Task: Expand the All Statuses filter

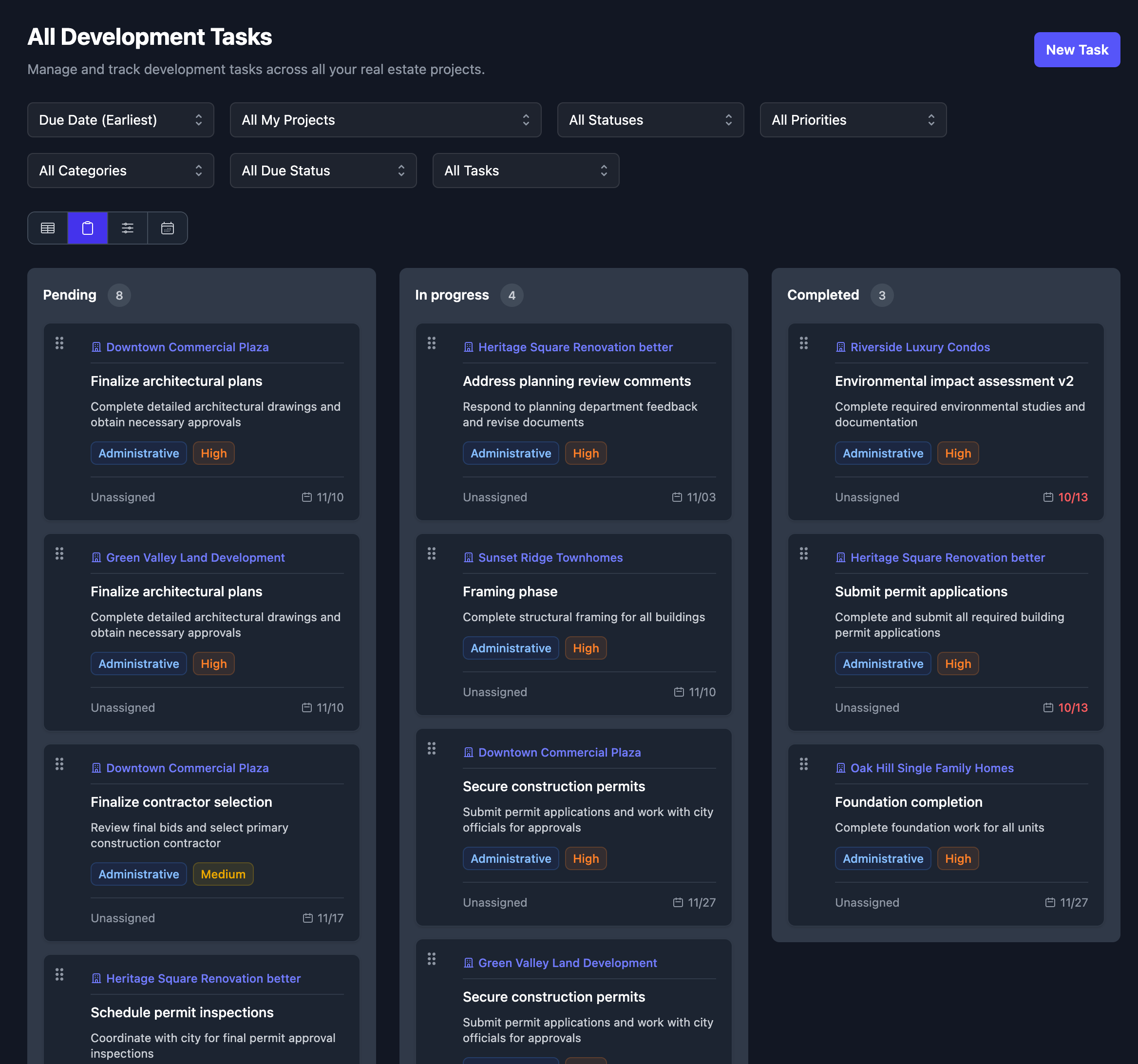Action: point(650,120)
